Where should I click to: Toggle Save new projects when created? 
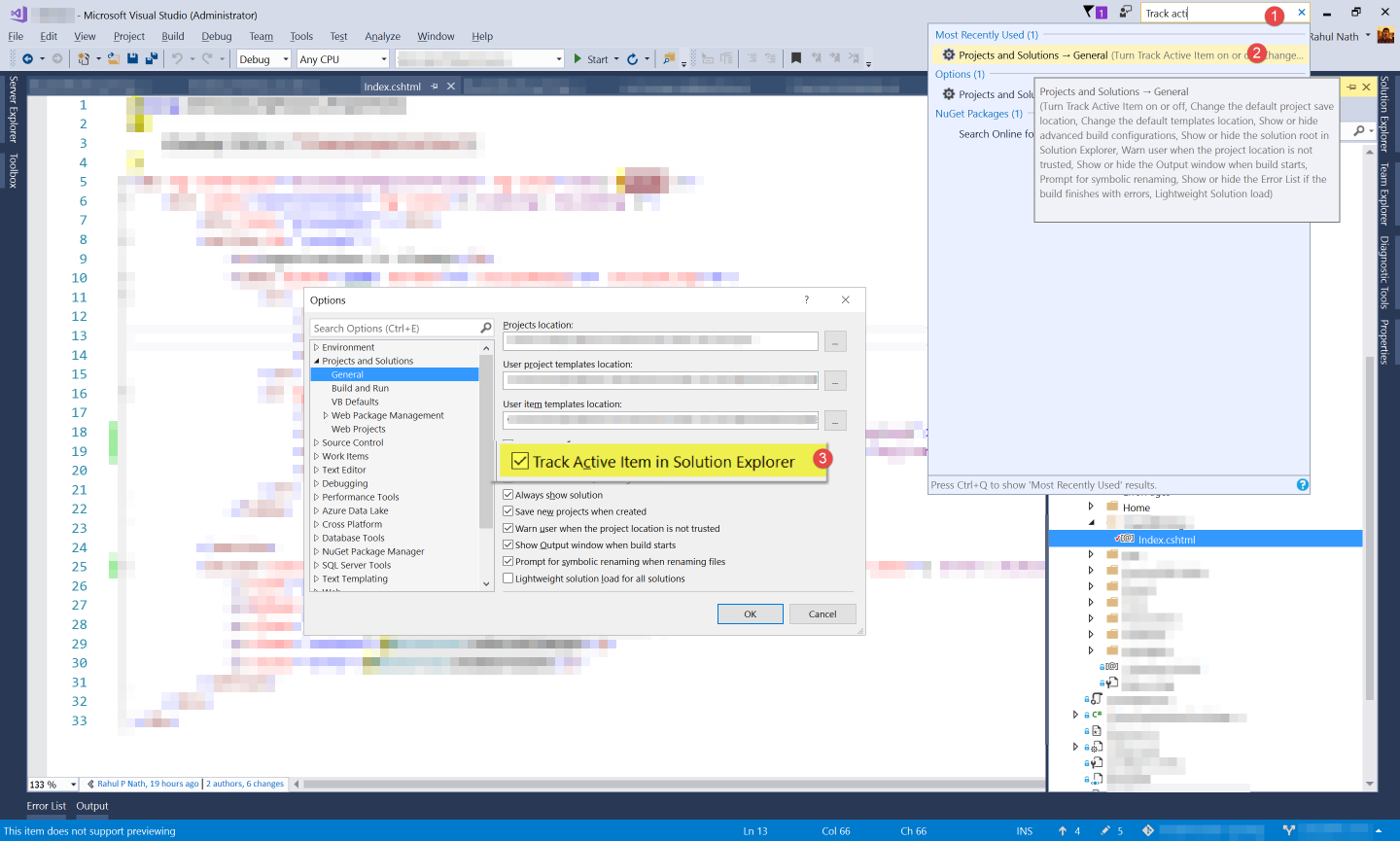point(507,511)
